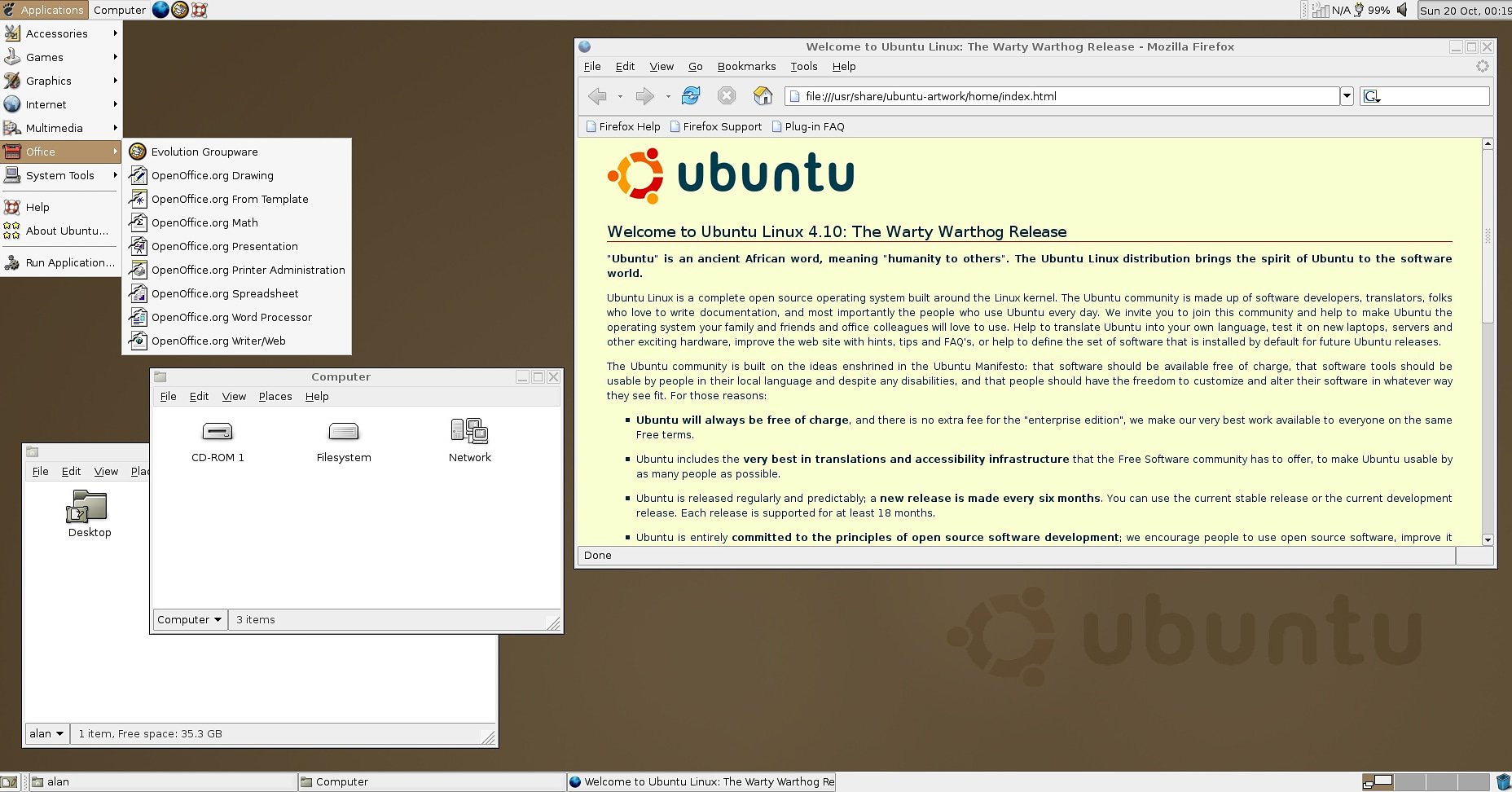
Task: Open About Ubuntu from Applications menu
Action: 61,231
